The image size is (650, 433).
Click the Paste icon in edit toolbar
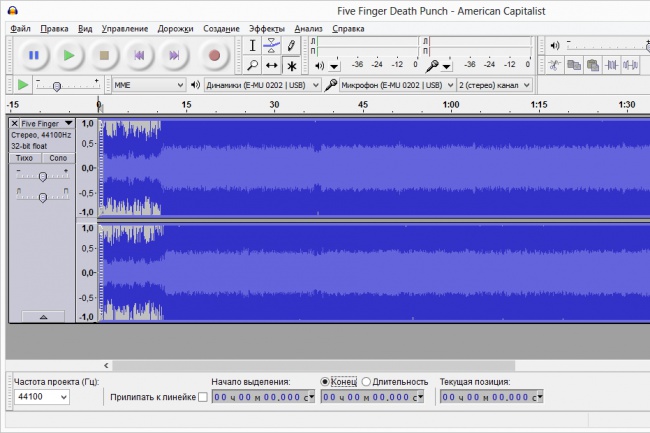click(x=593, y=65)
